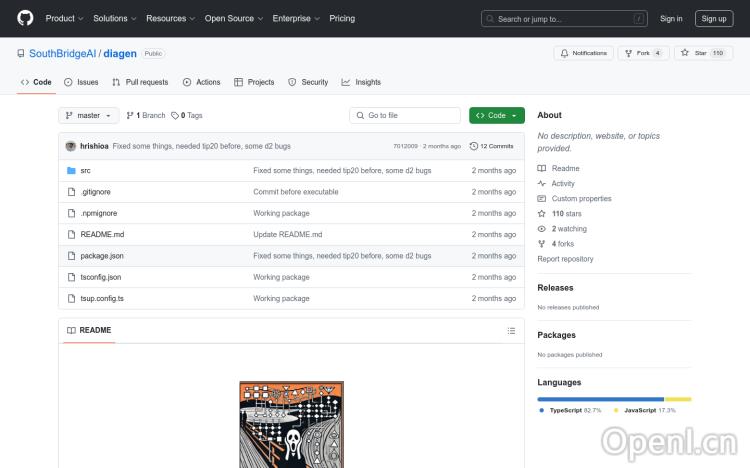Click the TypeScript blue language bar
The height and width of the screenshot is (468, 750).
tap(600, 399)
